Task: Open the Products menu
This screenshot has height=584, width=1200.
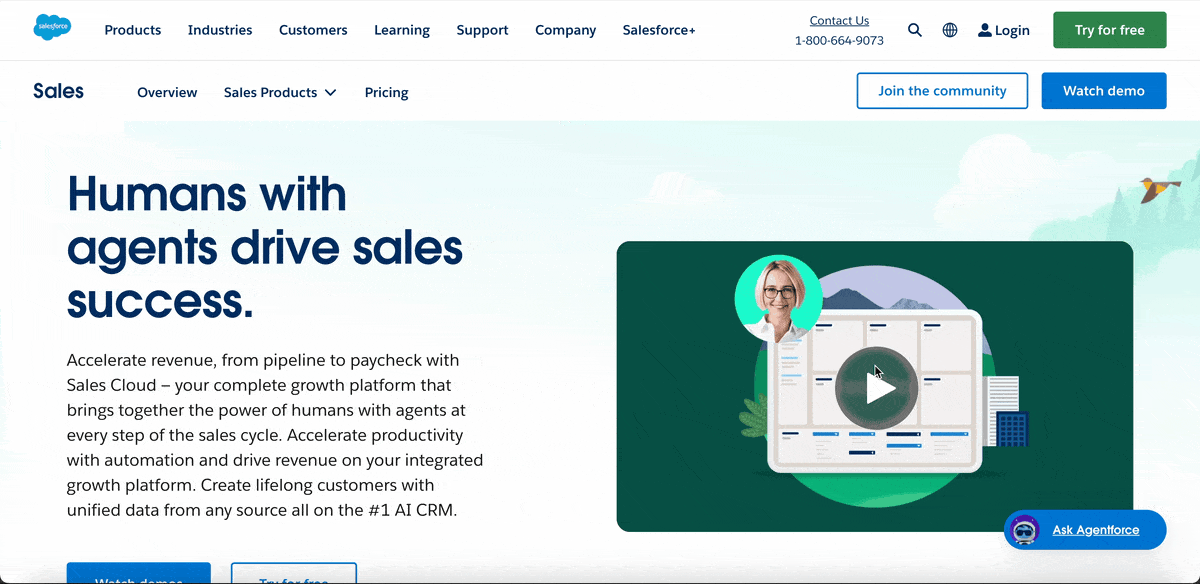Action: [x=133, y=30]
